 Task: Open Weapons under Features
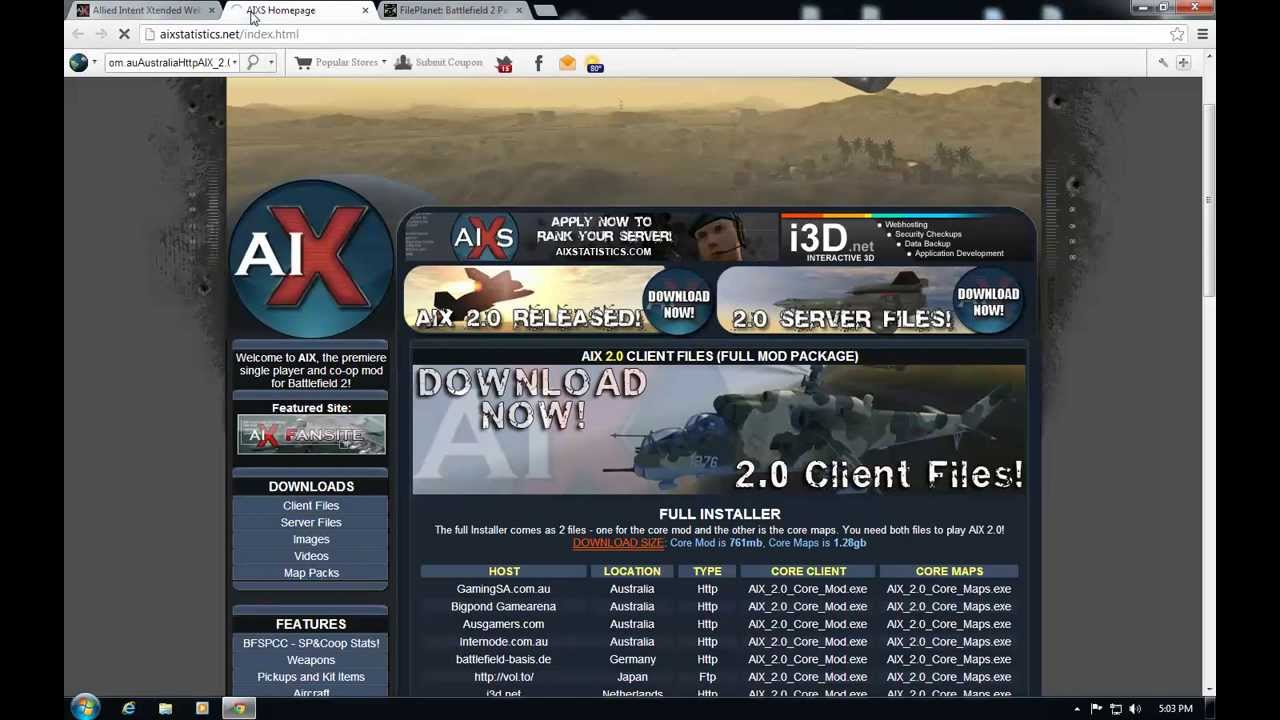(x=311, y=660)
